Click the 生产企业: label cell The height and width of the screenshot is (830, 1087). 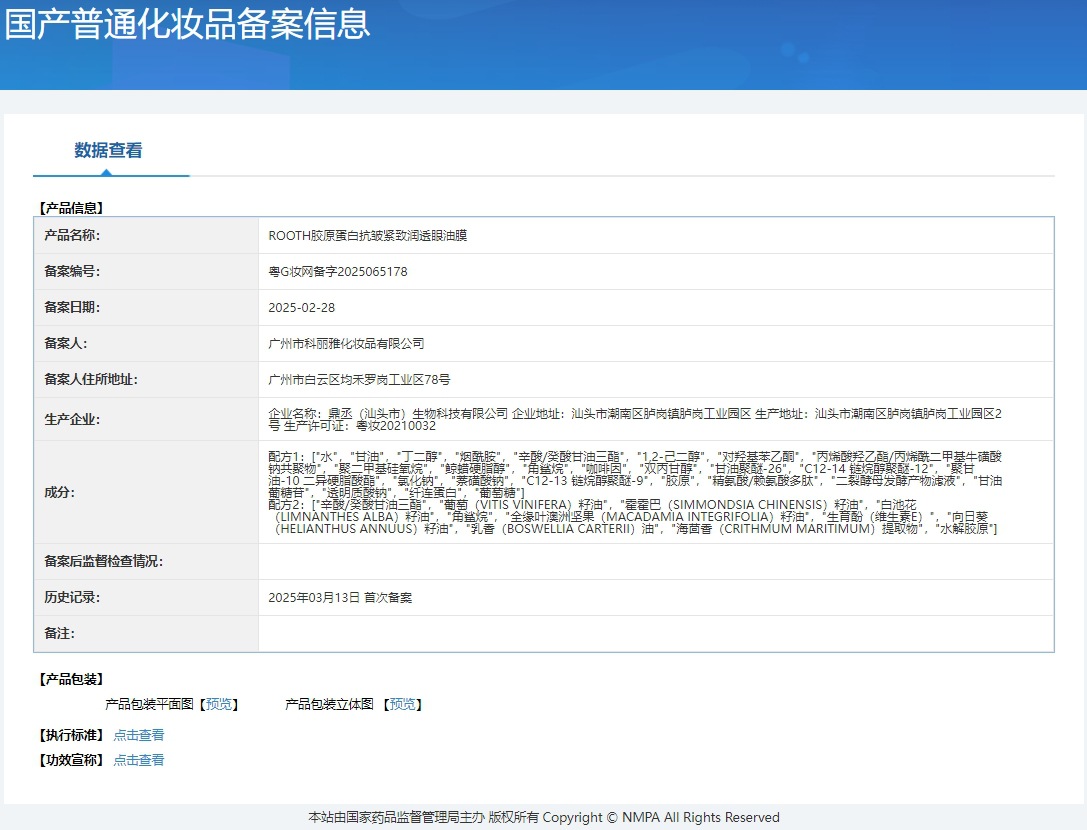[146, 420]
